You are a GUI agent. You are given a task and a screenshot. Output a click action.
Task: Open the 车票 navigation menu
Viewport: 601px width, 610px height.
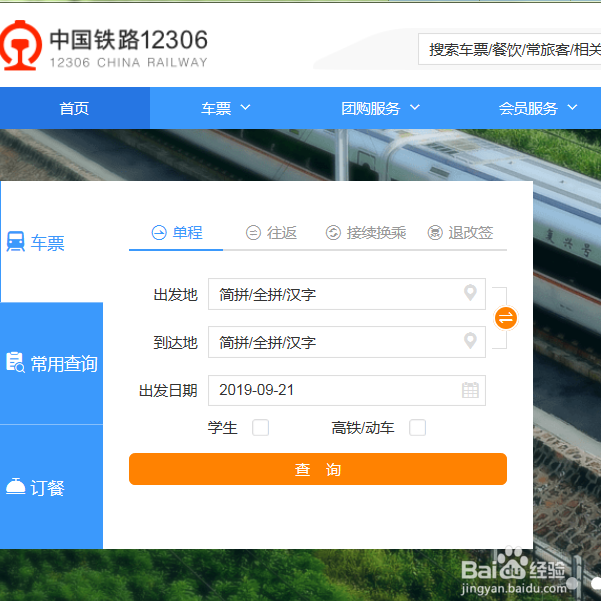pyautogui.click(x=225, y=108)
